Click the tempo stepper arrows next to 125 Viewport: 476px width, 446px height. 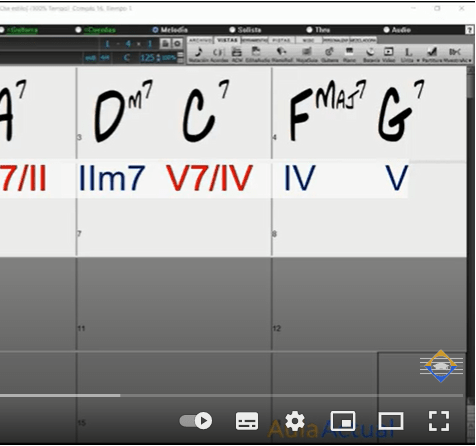click(x=158, y=58)
